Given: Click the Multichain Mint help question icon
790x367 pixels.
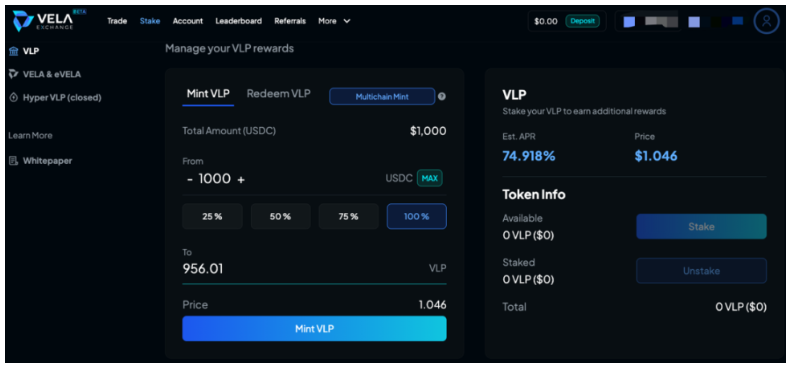Looking at the screenshot, I should click(x=442, y=96).
